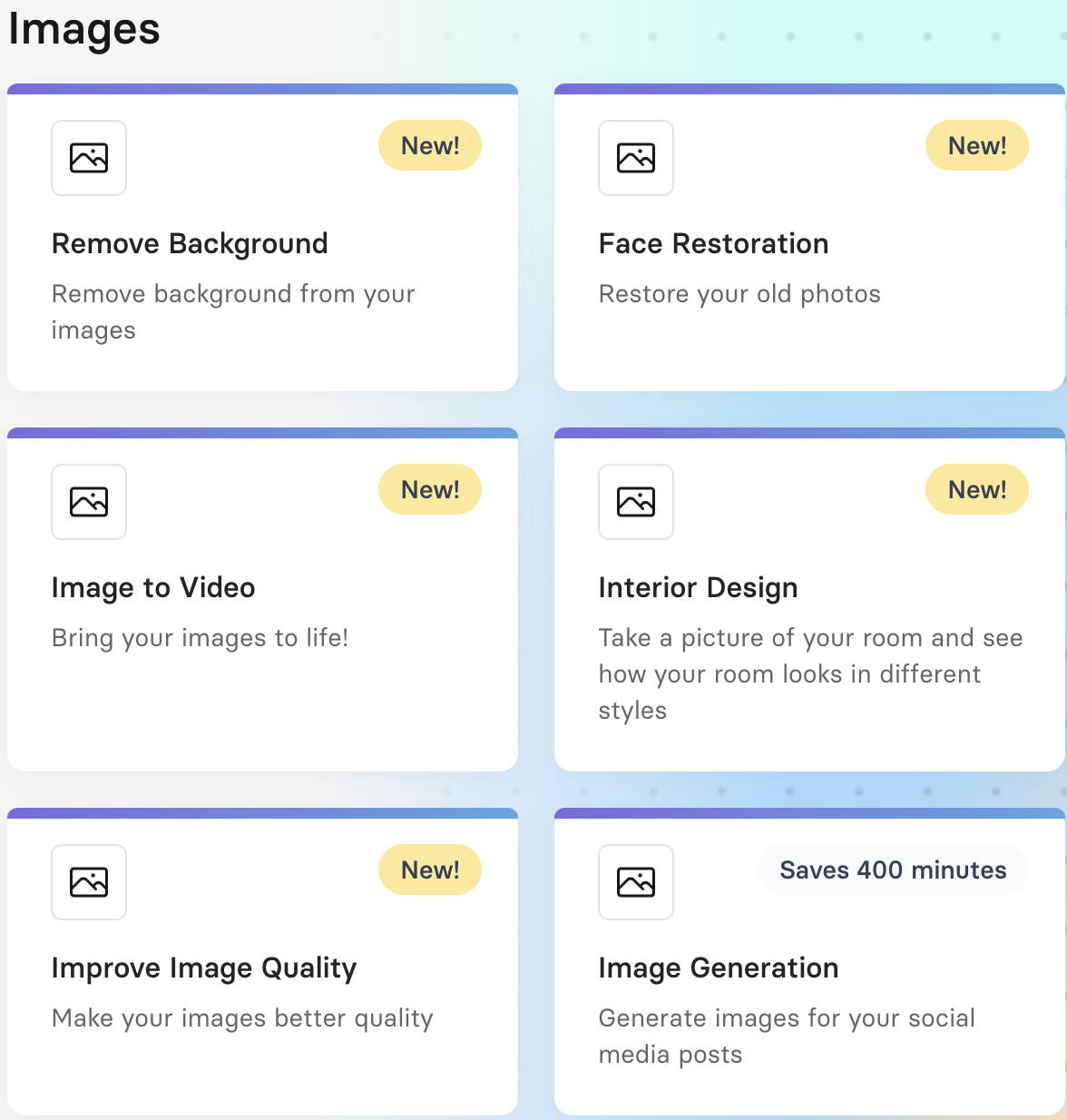
Task: Click the New! badge on Face Restoration
Action: pos(977,145)
